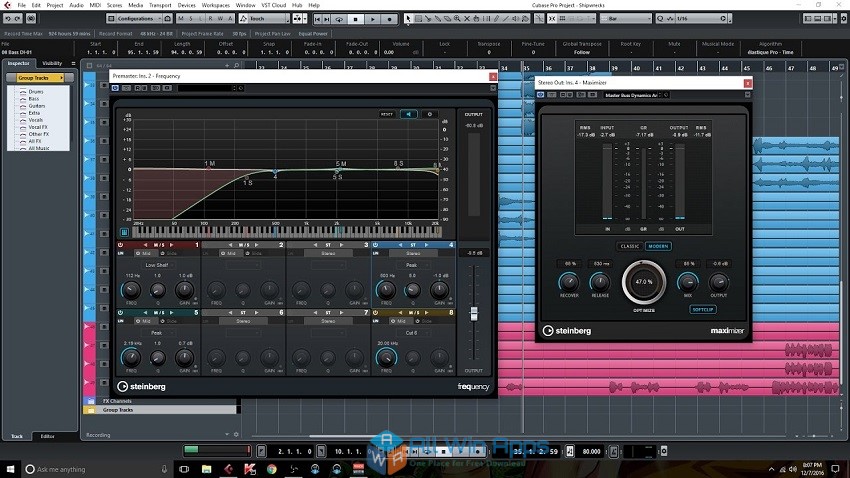The height and width of the screenshot is (478, 850).
Task: Open the Frequency EQ display settings gear
Action: [430, 114]
